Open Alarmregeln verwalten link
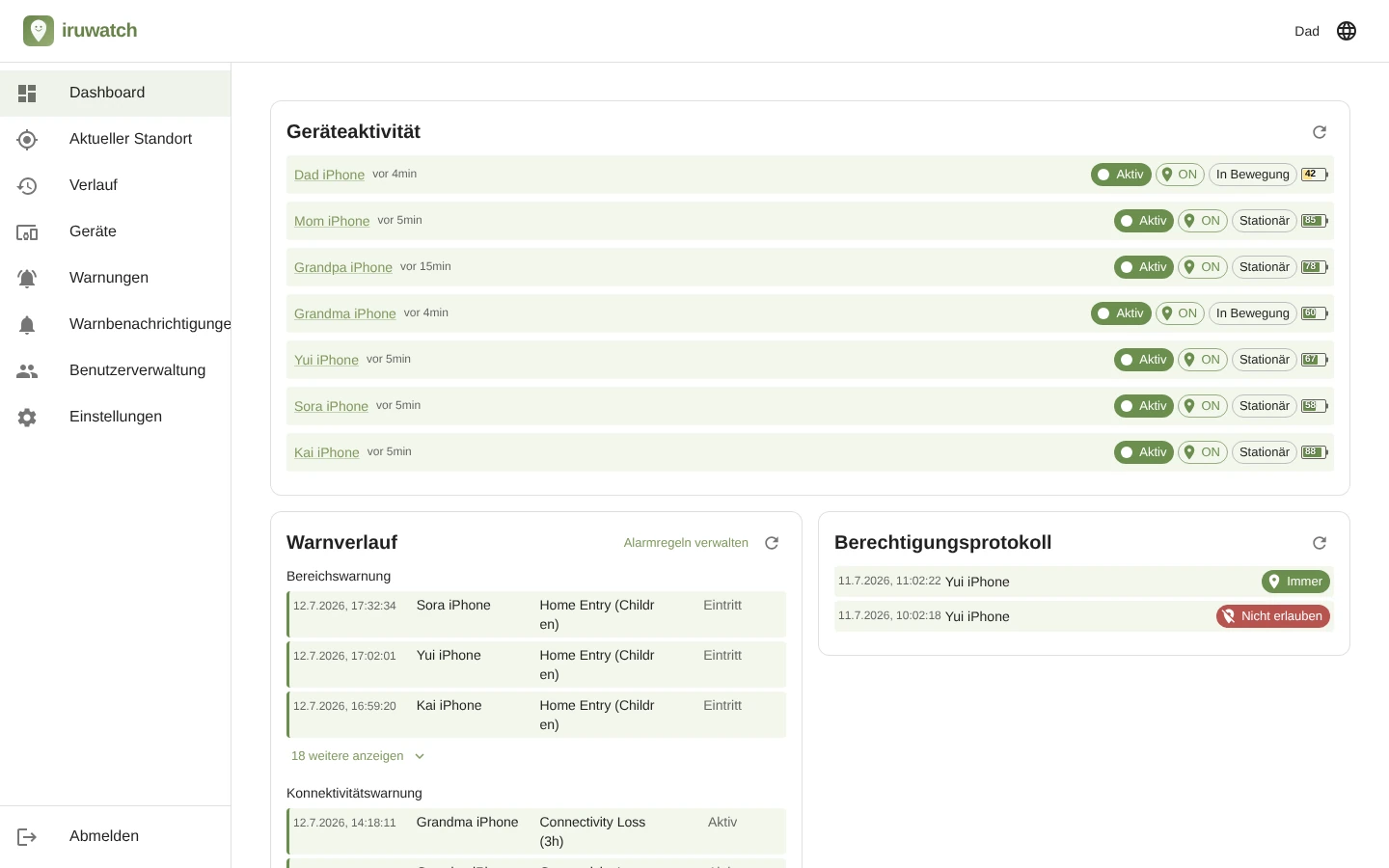The width and height of the screenshot is (1389, 868). pyautogui.click(x=686, y=543)
